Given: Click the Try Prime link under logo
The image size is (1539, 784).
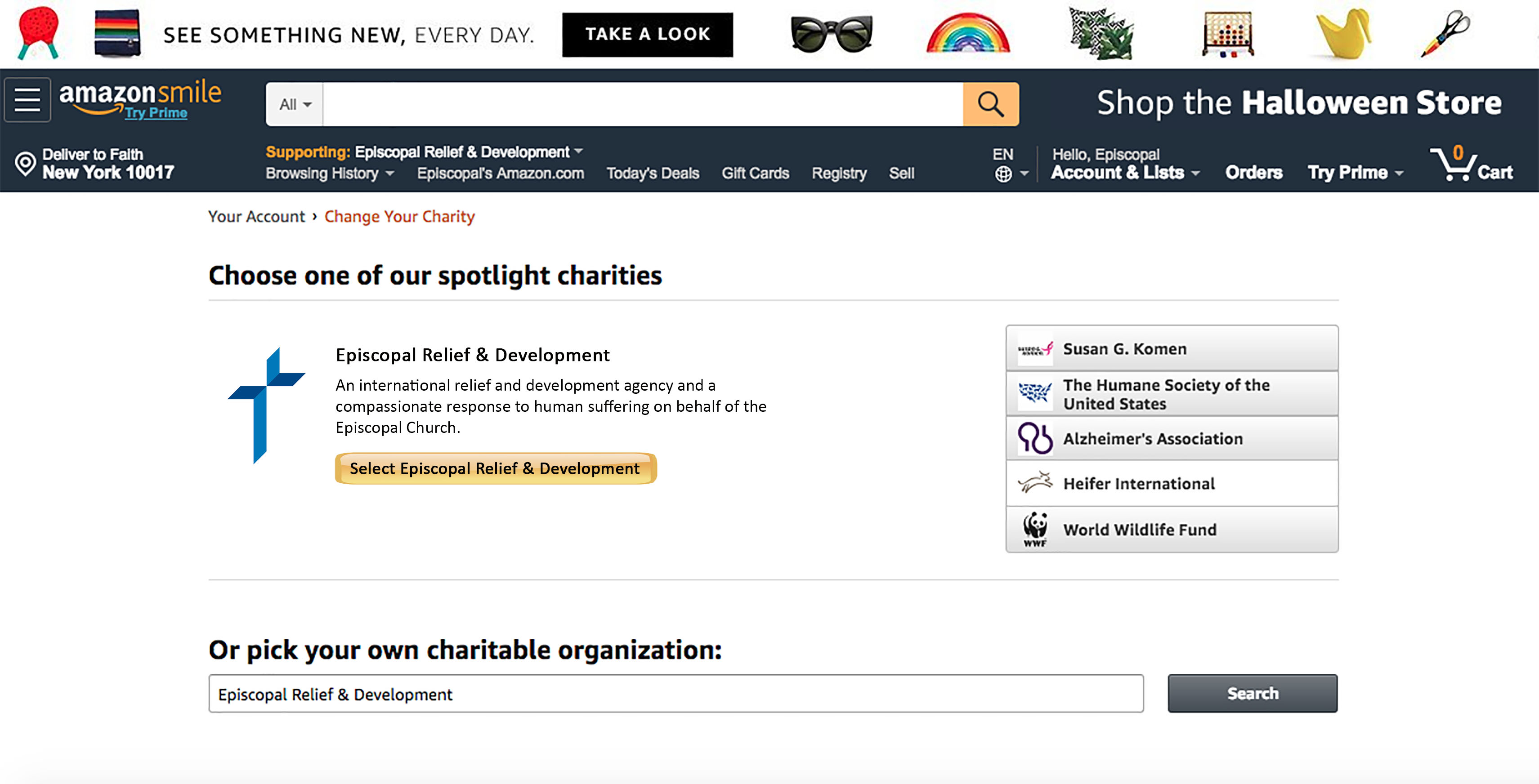Looking at the screenshot, I should coord(156,113).
